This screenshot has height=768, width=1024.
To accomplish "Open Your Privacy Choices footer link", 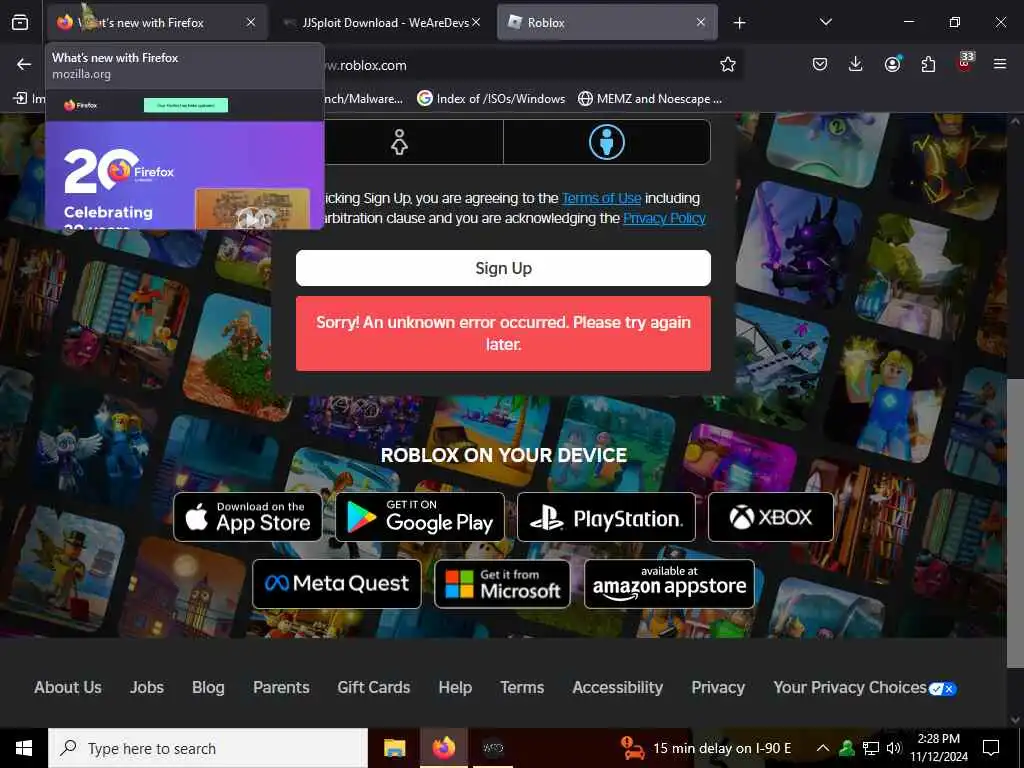I will [x=850, y=688].
